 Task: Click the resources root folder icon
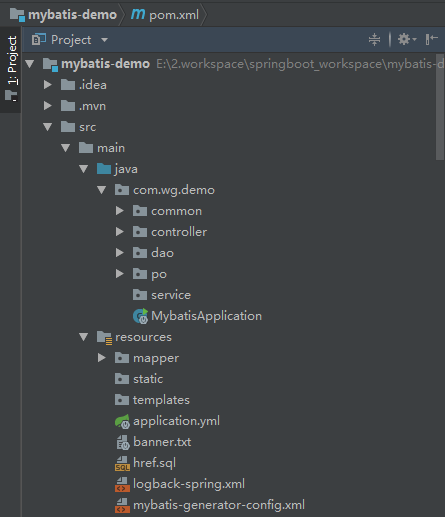click(104, 337)
